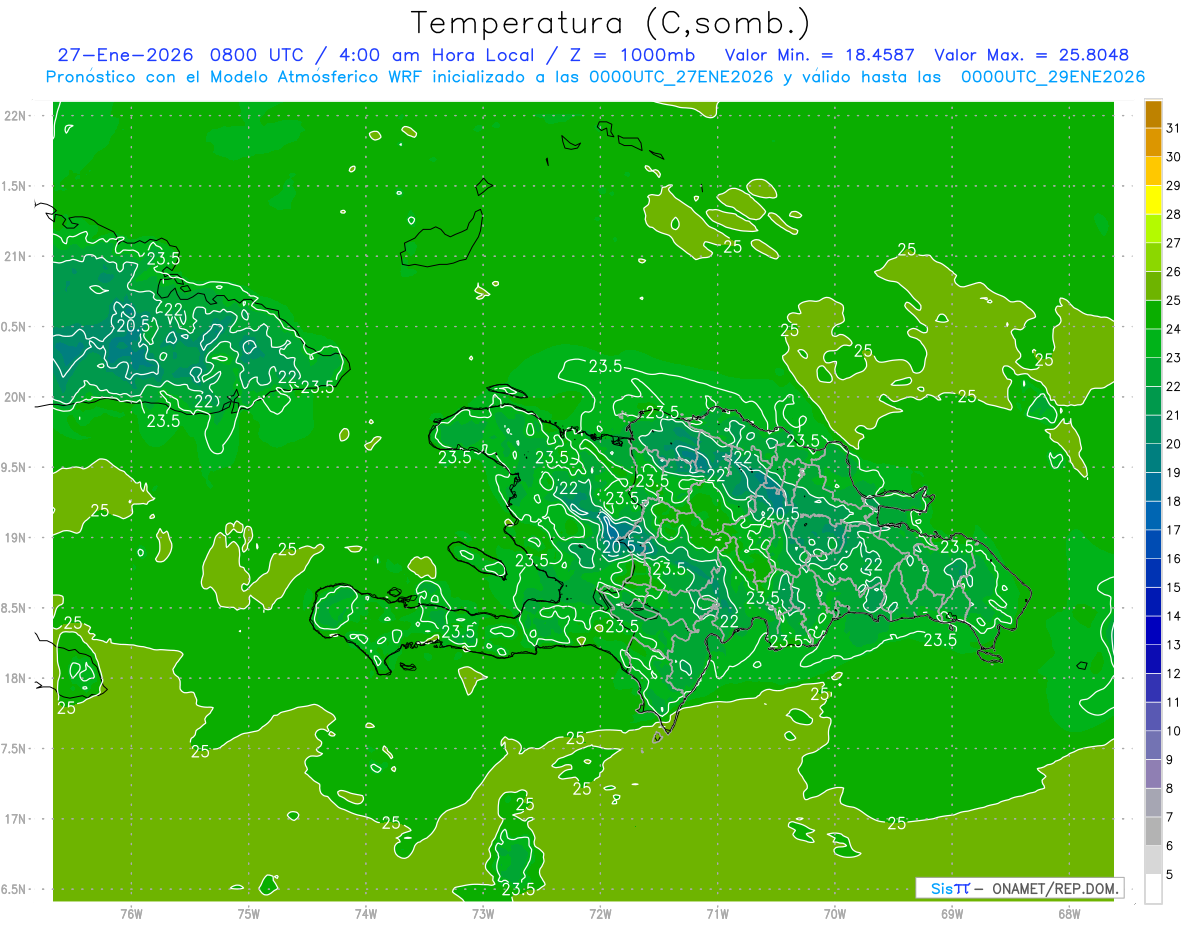Pick the orange color bar segment between 30 and 31
The height and width of the screenshot is (927, 1200).
pyautogui.click(x=1153, y=143)
